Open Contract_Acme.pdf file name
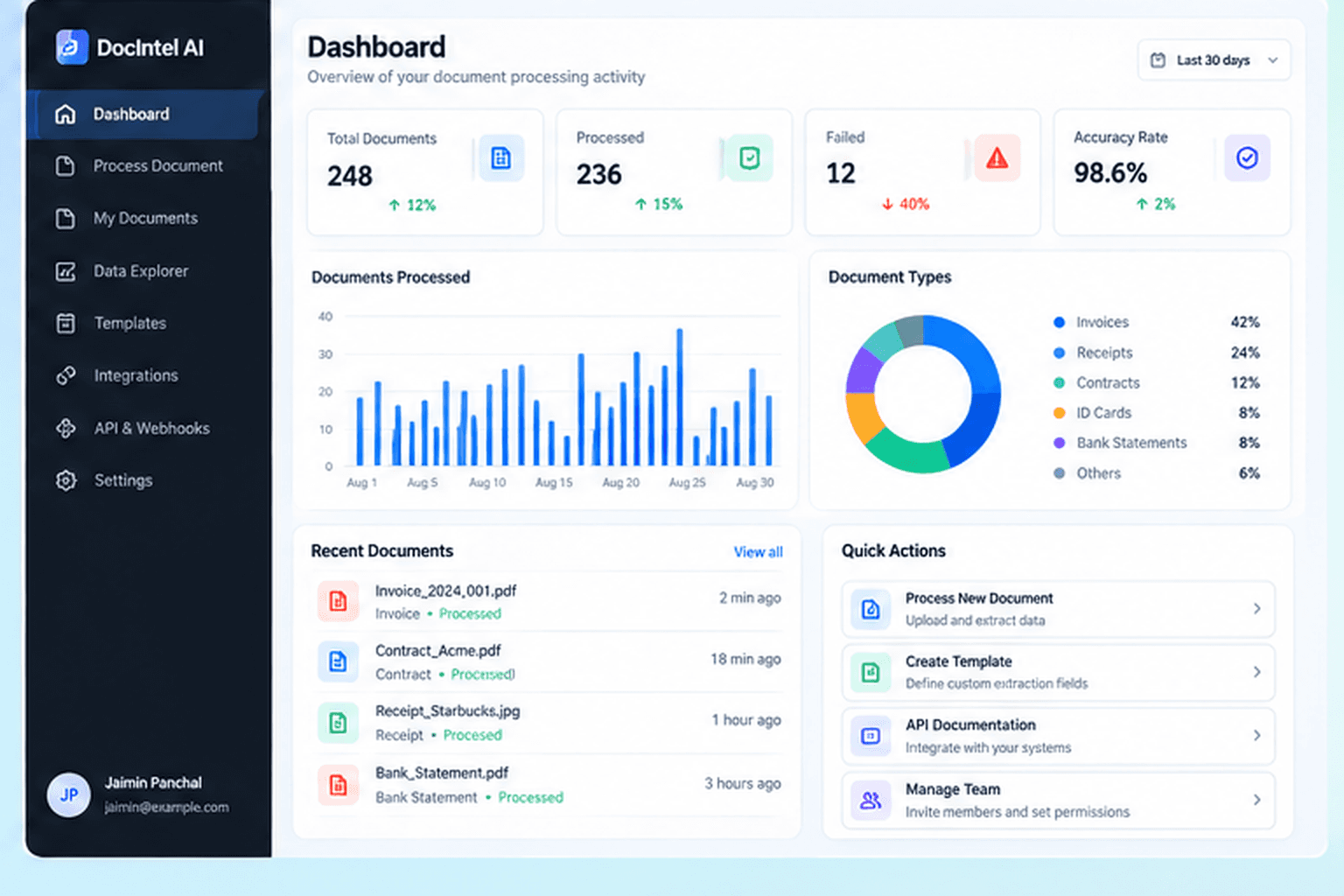 click(x=437, y=651)
